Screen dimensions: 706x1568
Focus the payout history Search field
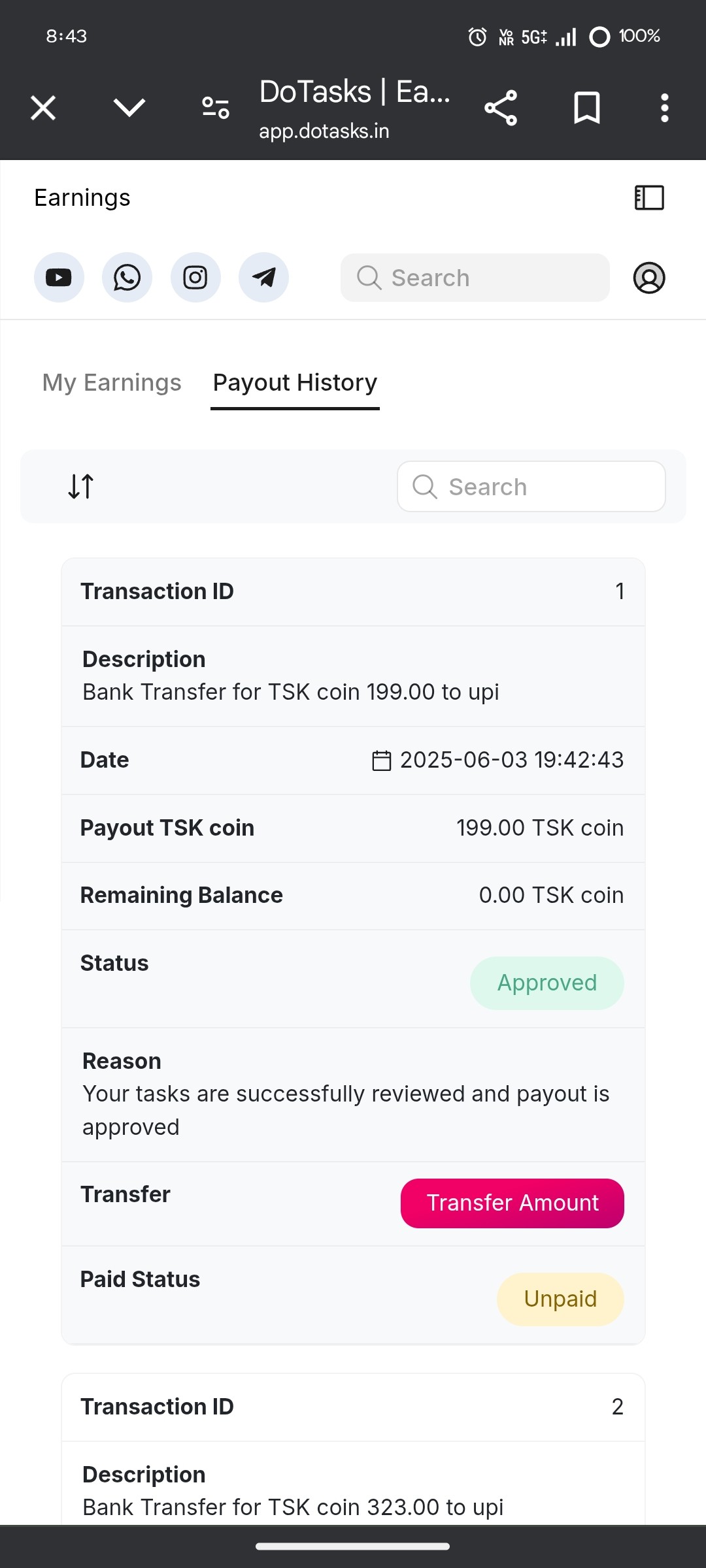[531, 487]
